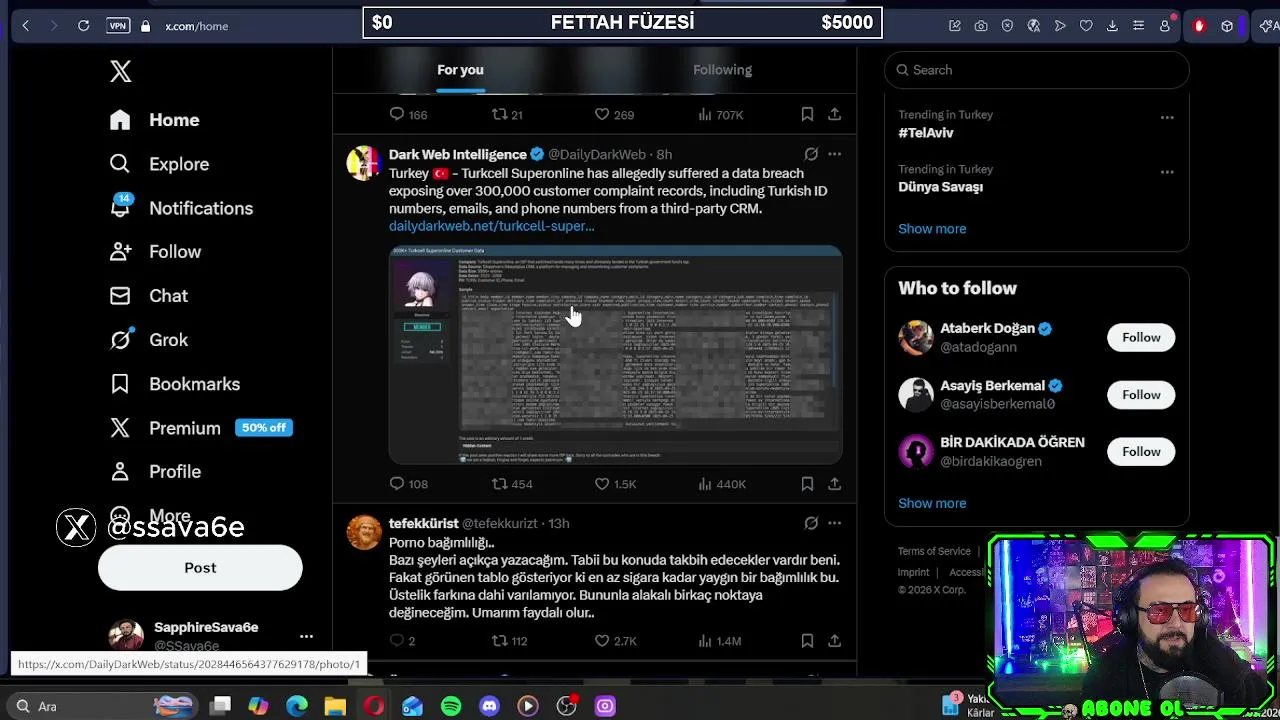1280x720 pixels.
Task: Switch to the For you tab
Action: click(460, 70)
